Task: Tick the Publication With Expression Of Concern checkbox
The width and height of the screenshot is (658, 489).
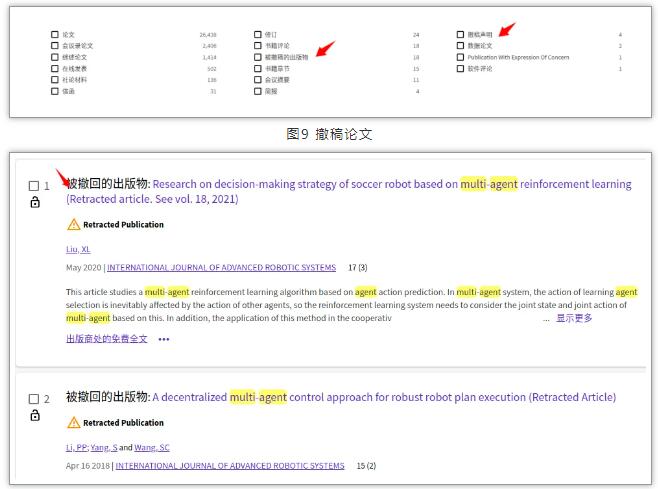Action: coord(460,57)
